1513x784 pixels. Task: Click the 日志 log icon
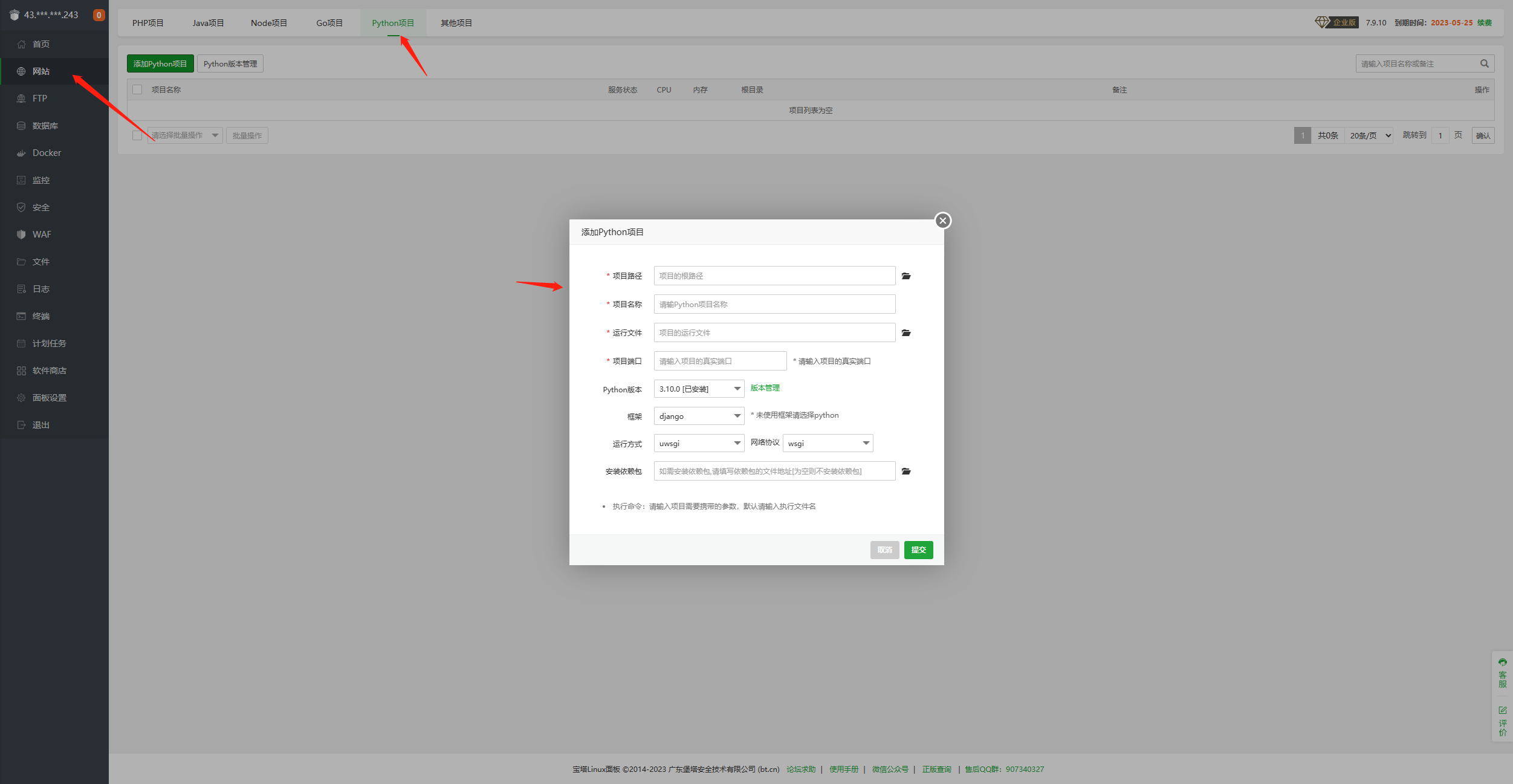pos(21,289)
